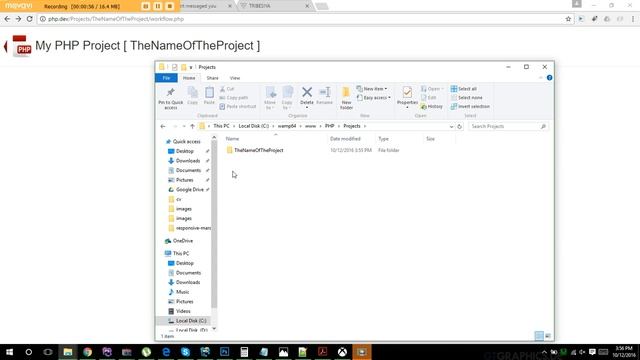This screenshot has height=360, width=640.
Task: Open Music under This PC
Action: pyautogui.click(x=182, y=292)
